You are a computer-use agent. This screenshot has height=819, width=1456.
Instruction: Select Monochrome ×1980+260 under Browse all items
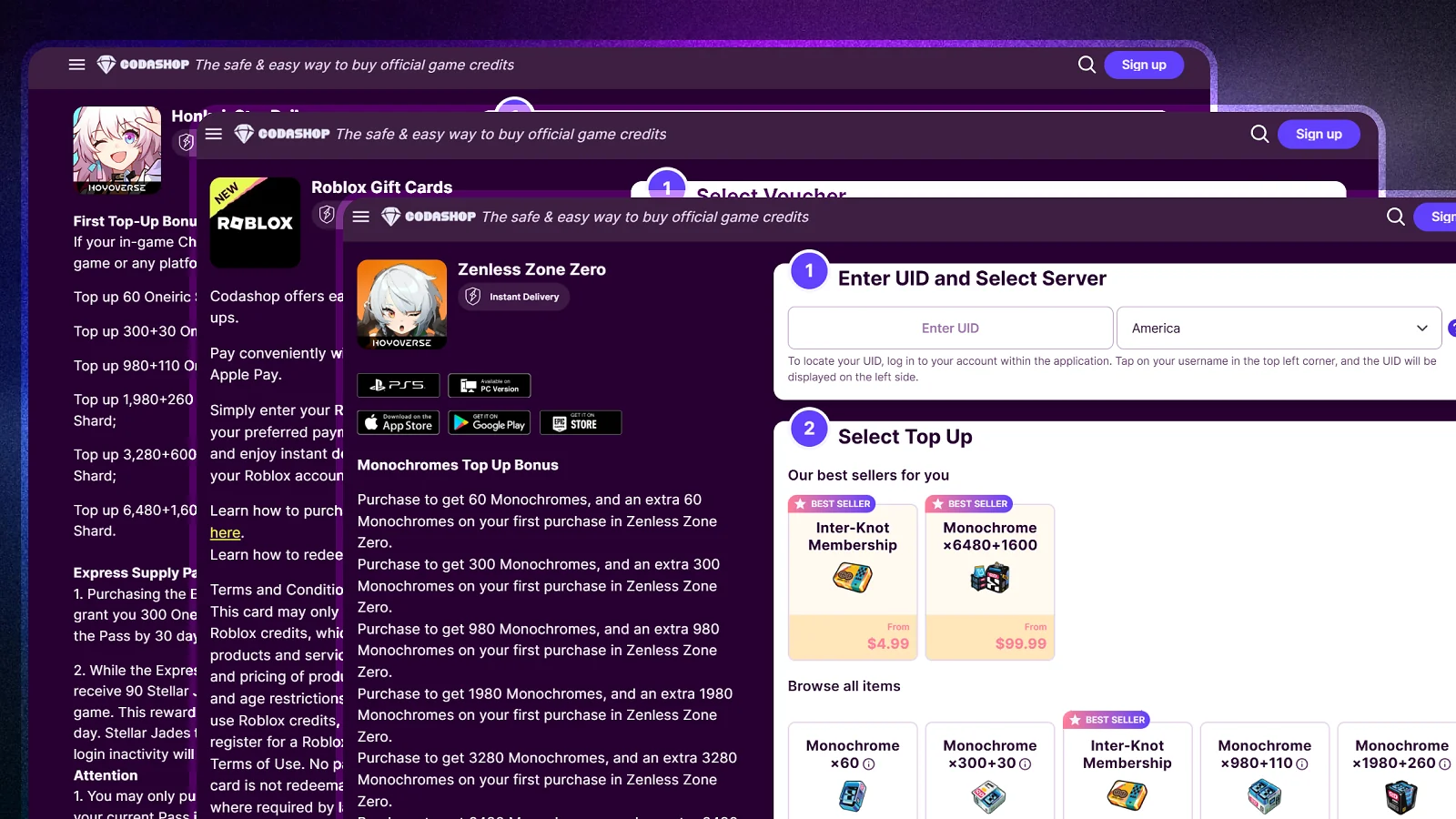point(1397,771)
